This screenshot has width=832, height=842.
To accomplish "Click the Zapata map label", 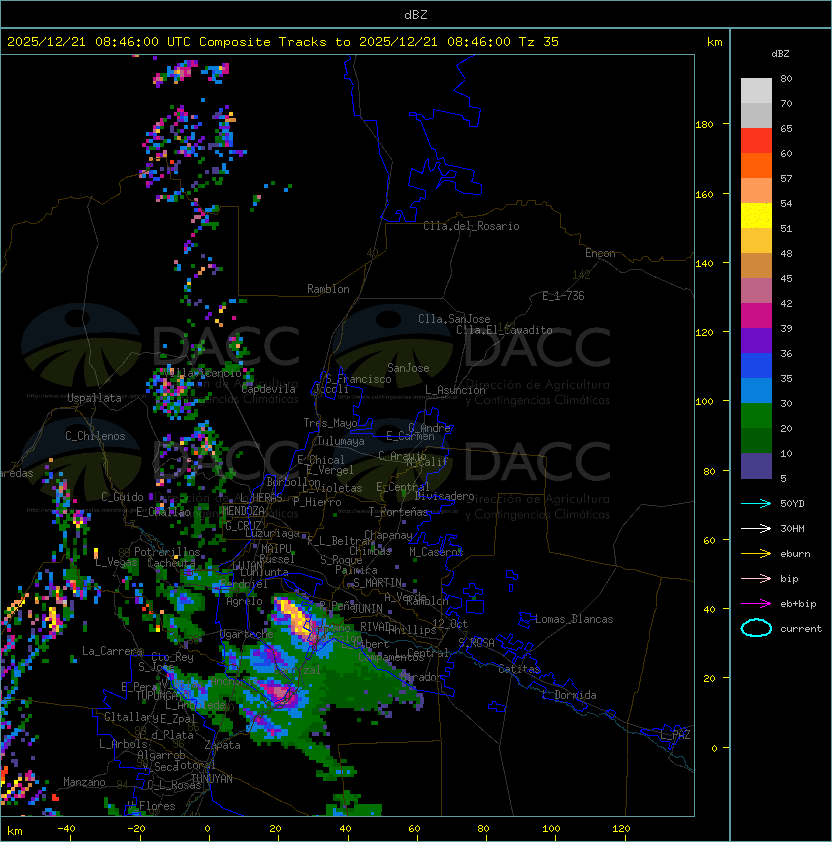I will (222, 745).
